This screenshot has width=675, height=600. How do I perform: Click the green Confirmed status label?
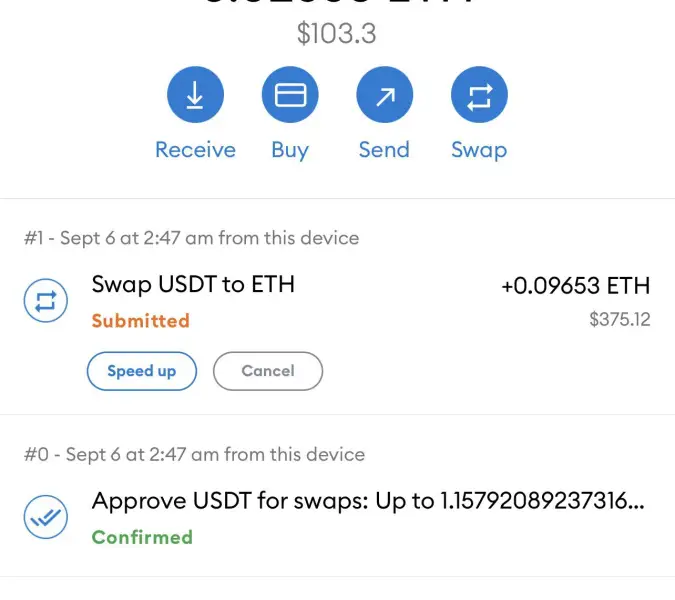[142, 537]
